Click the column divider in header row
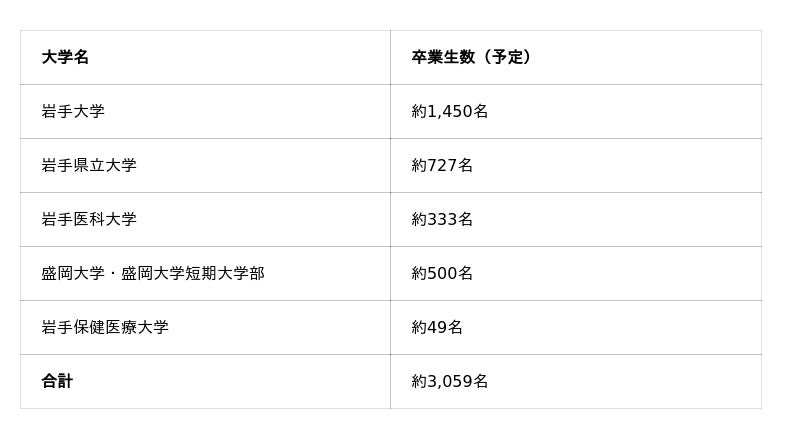800x439 pixels. click(390, 58)
